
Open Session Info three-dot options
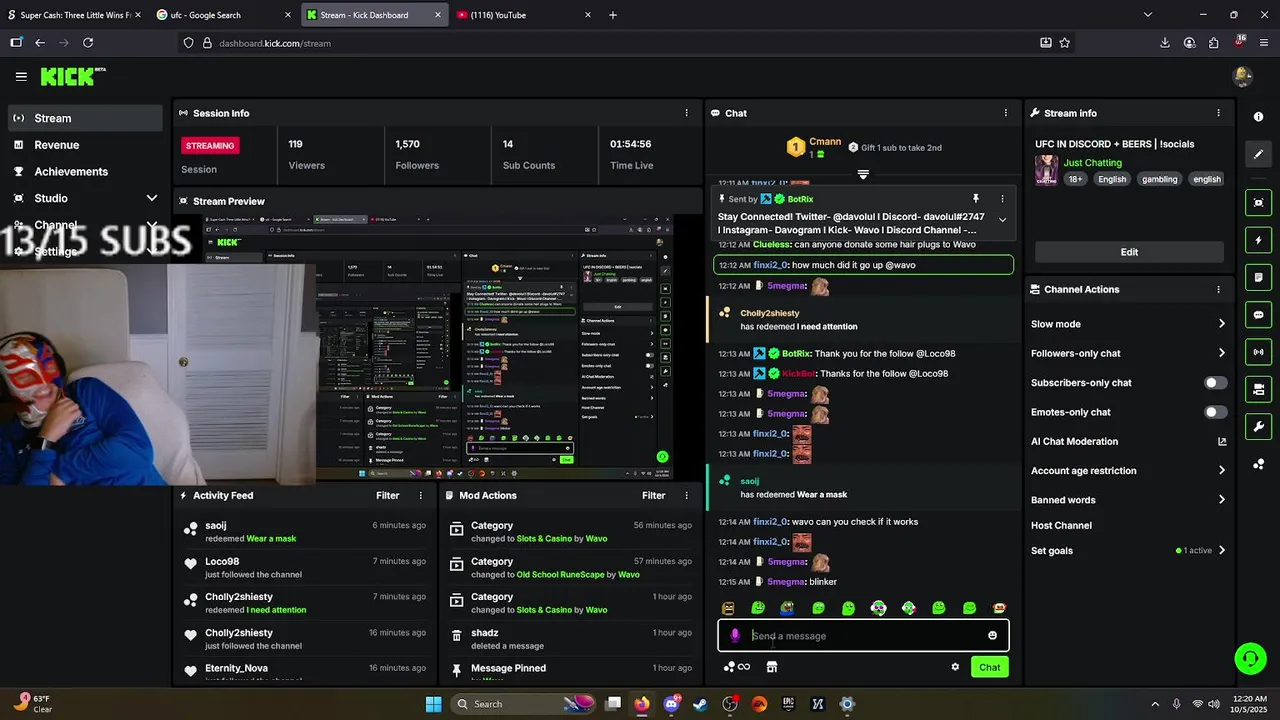[686, 113]
